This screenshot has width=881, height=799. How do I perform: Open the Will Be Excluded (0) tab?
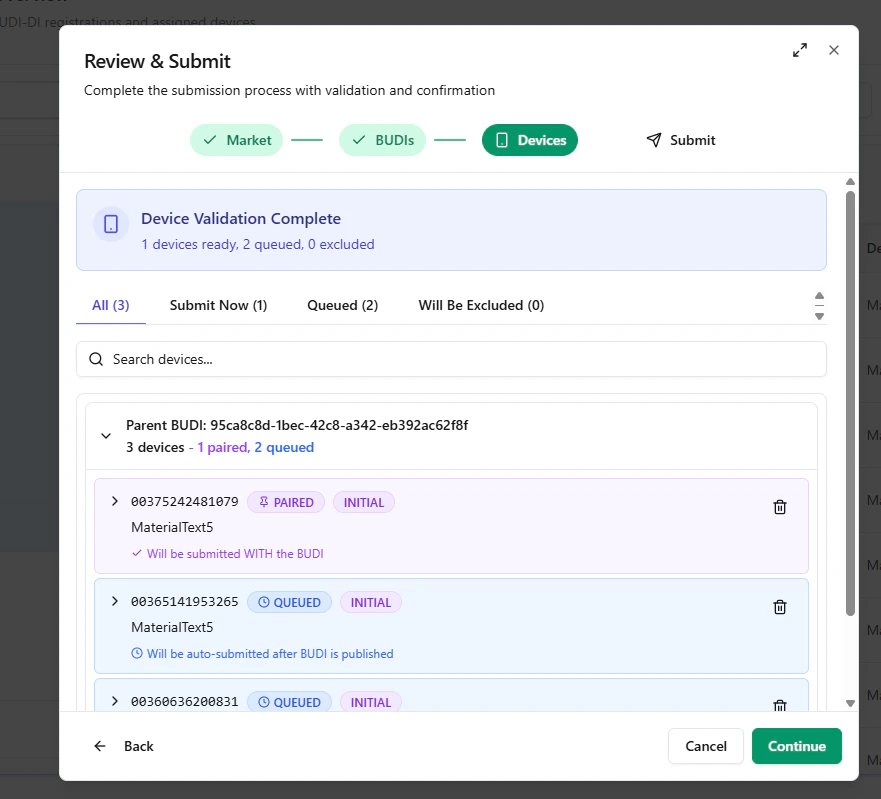pyautogui.click(x=481, y=305)
